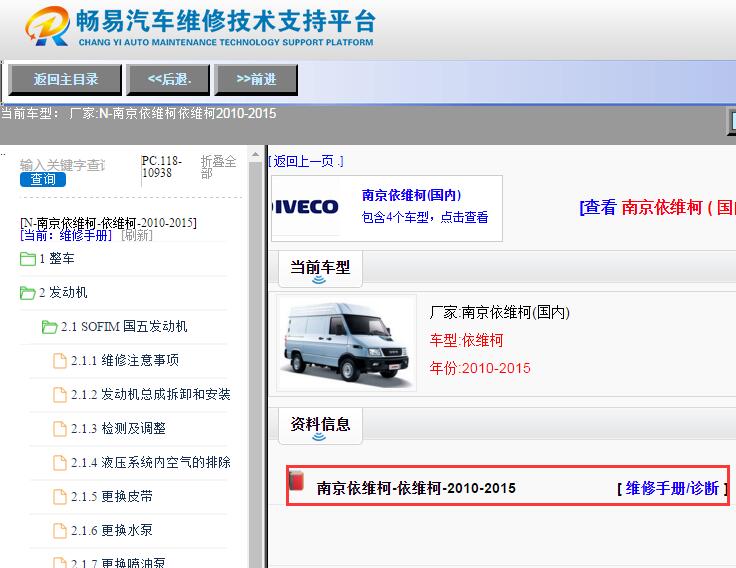This screenshot has height=568, width=736.
Task: Open 2.1.5 更换皮带
Action: coord(112,496)
